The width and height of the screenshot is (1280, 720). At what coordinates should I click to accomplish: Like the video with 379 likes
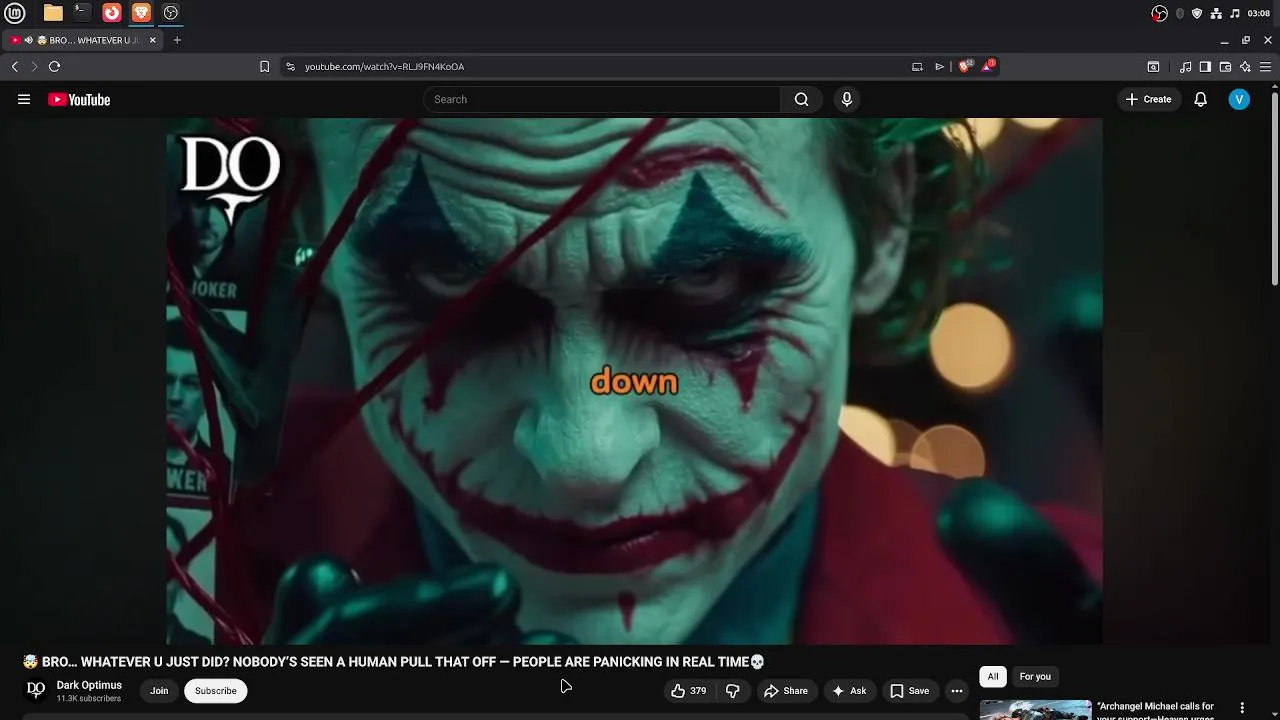pyautogui.click(x=689, y=691)
